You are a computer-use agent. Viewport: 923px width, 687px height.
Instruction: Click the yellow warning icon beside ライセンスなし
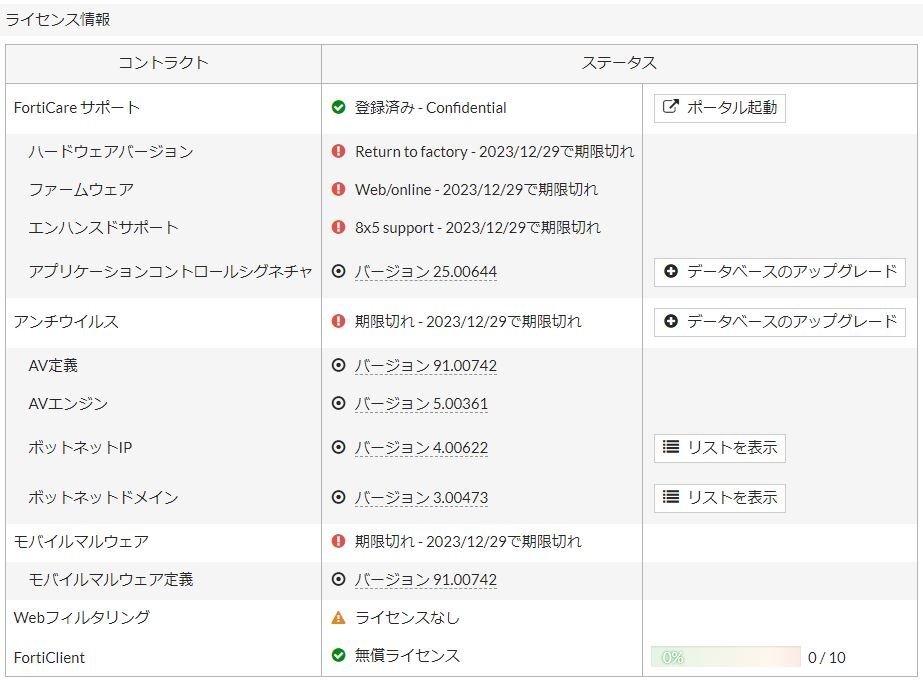pyautogui.click(x=340, y=618)
